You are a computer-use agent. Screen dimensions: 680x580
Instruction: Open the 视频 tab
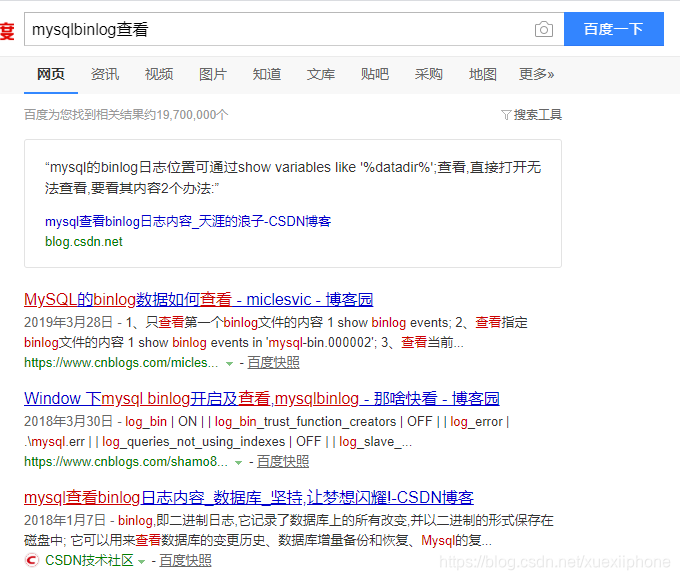159,74
